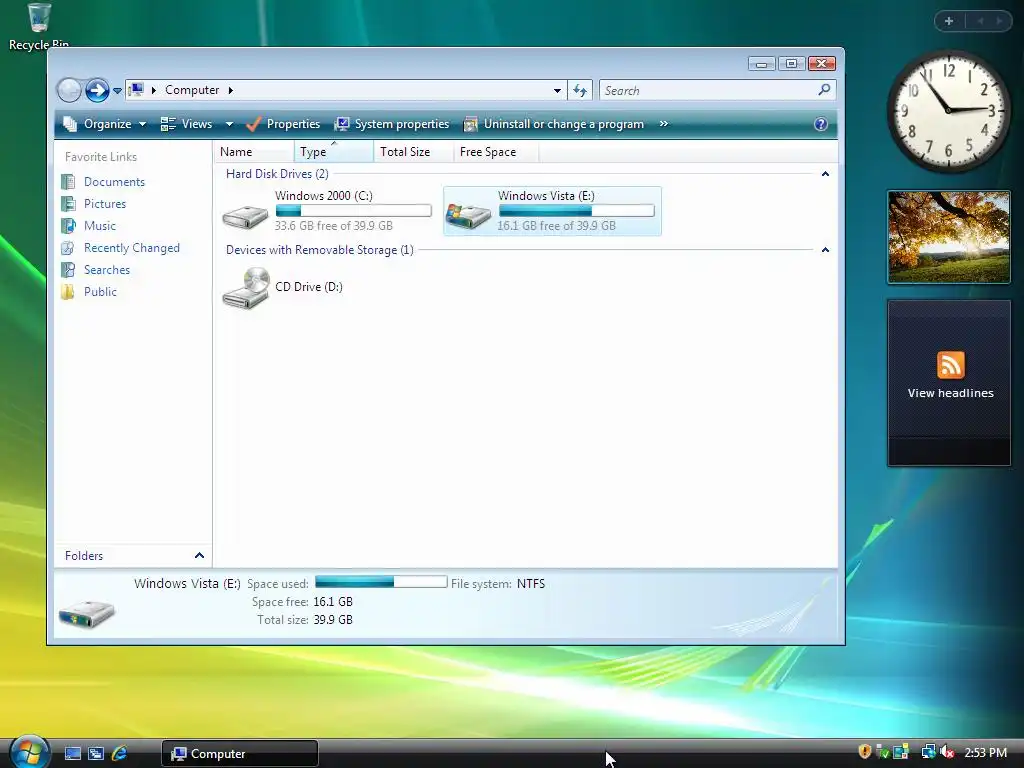Open Music favorite link
Screen dimensions: 1024x768
tap(99, 226)
